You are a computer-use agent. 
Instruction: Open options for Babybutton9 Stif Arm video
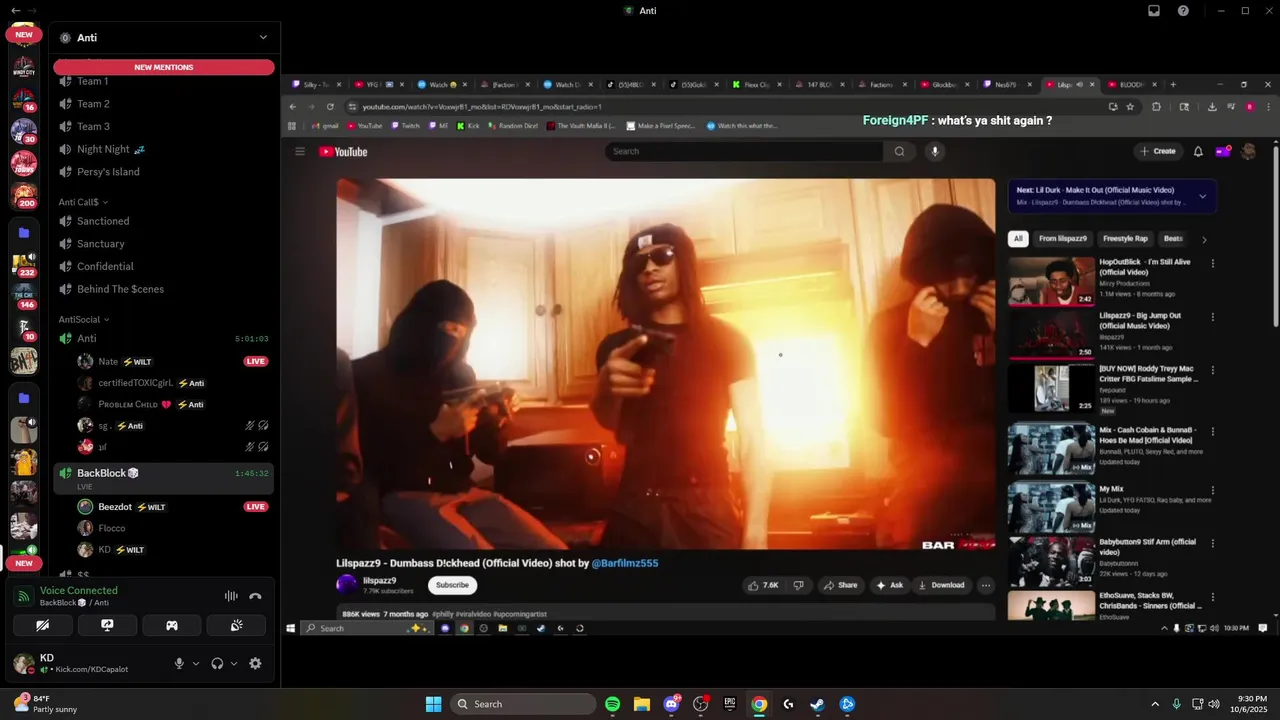tap(1213, 545)
